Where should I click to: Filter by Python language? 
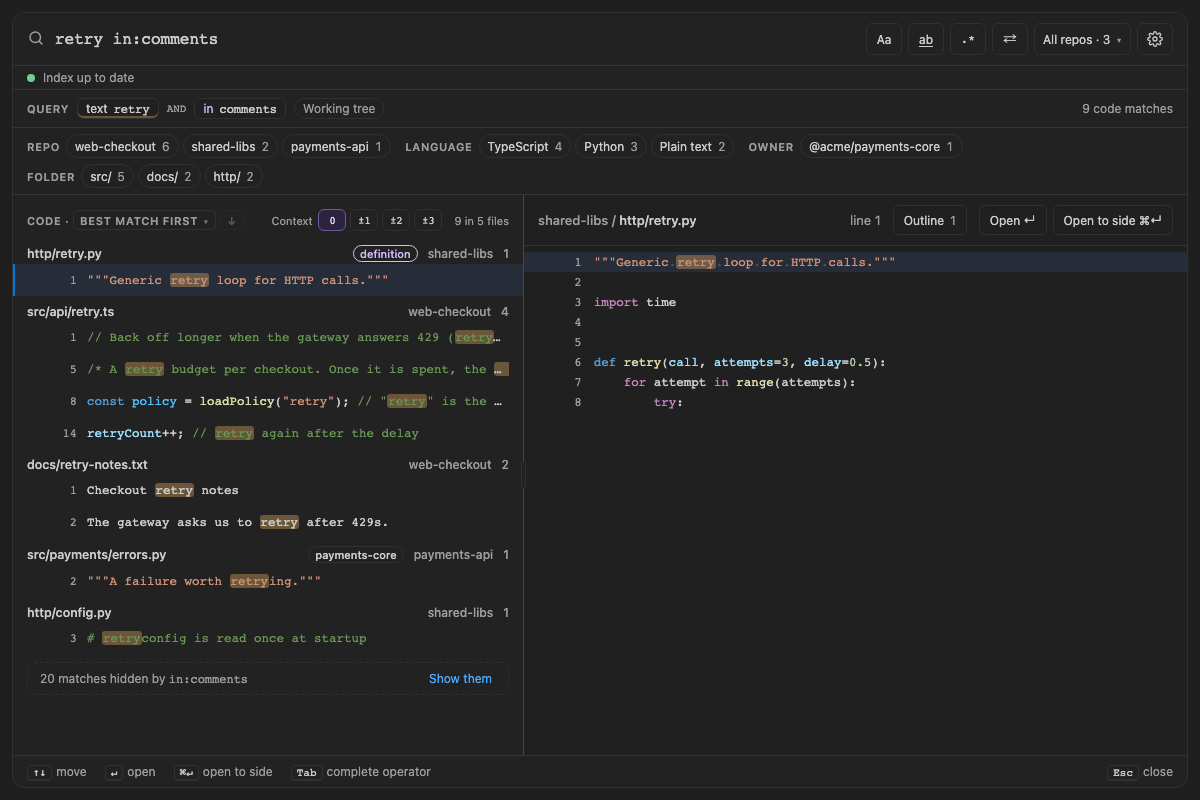(611, 147)
